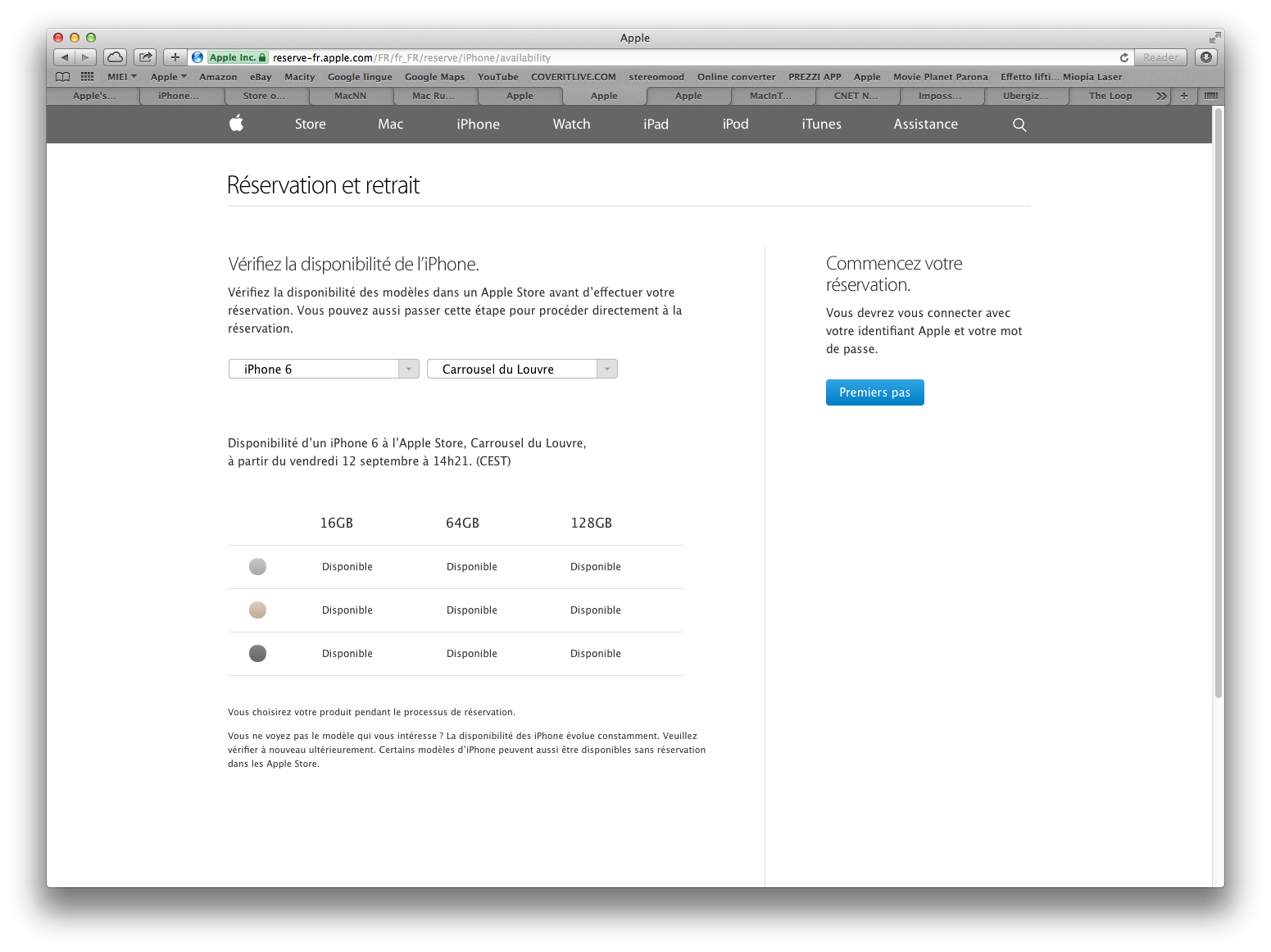The width and height of the screenshot is (1271, 952).
Task: Open Watch in Apple's navigation bar
Action: (571, 124)
